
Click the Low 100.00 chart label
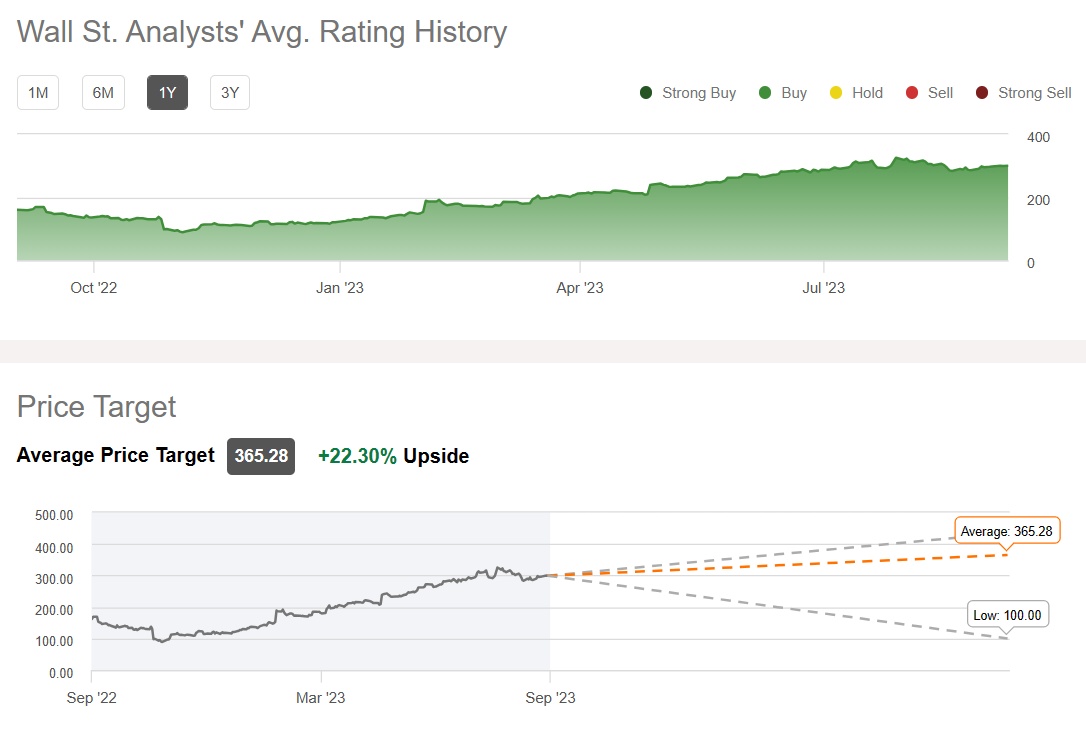coord(1007,615)
